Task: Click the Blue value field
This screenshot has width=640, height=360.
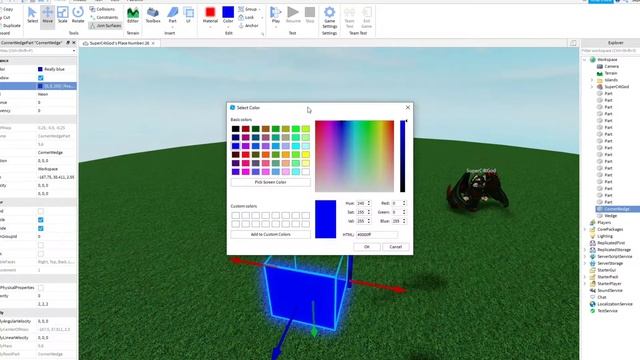Action: pos(396,221)
